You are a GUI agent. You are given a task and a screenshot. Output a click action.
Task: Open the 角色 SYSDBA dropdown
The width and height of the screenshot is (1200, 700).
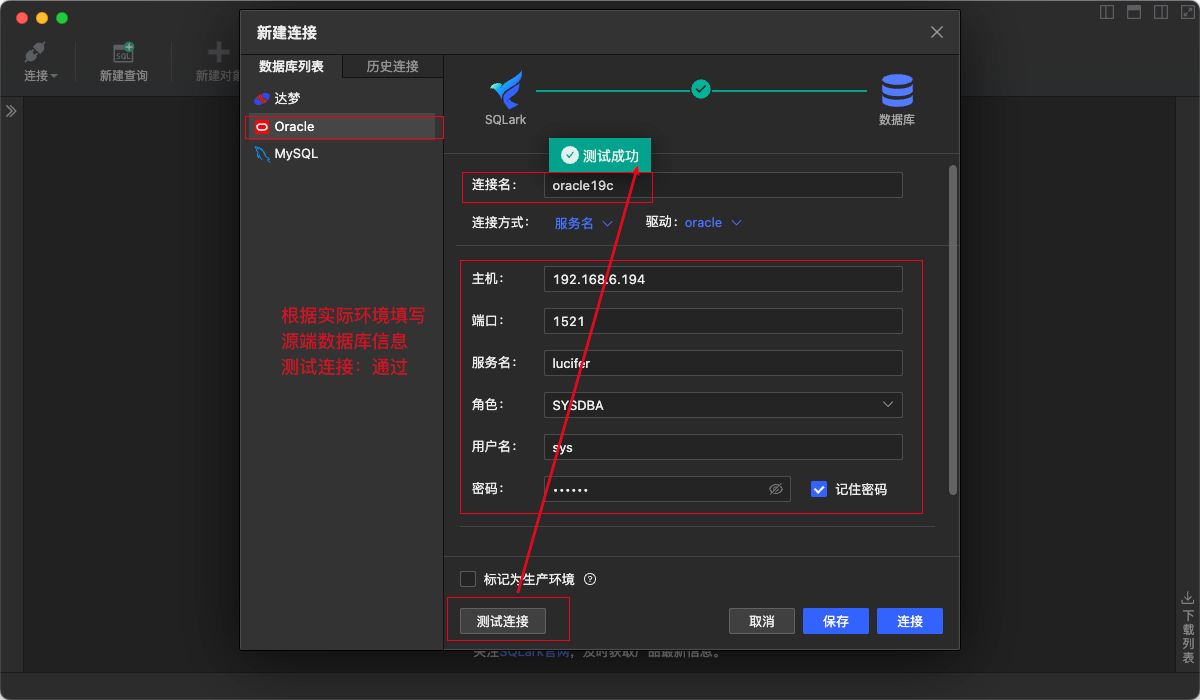tap(723, 405)
